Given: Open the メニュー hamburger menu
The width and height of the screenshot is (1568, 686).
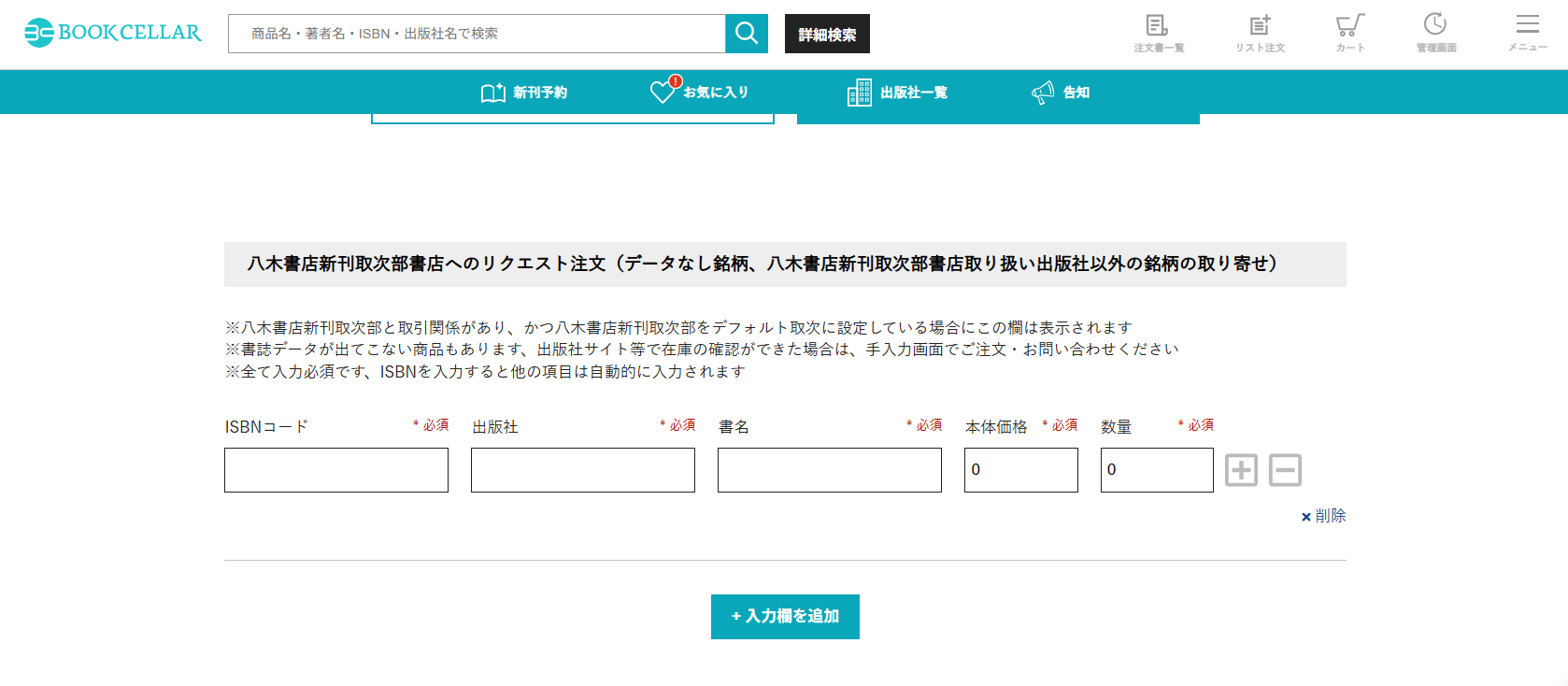Looking at the screenshot, I should click(x=1528, y=34).
